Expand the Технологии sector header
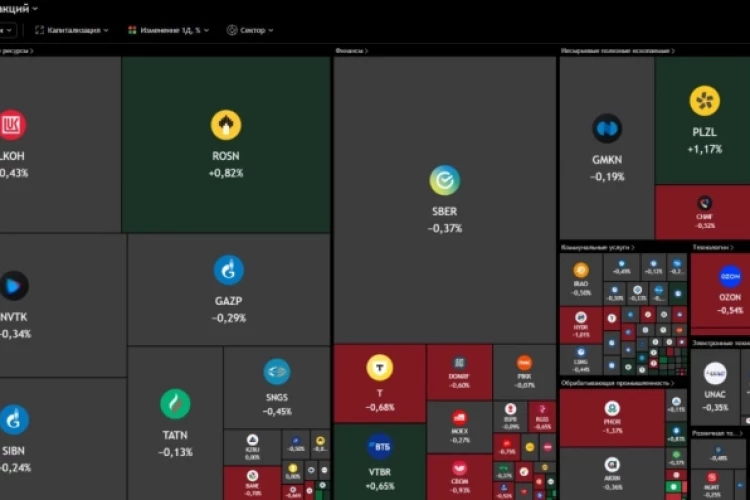Screen dimensions: 750x500 pos(713,247)
